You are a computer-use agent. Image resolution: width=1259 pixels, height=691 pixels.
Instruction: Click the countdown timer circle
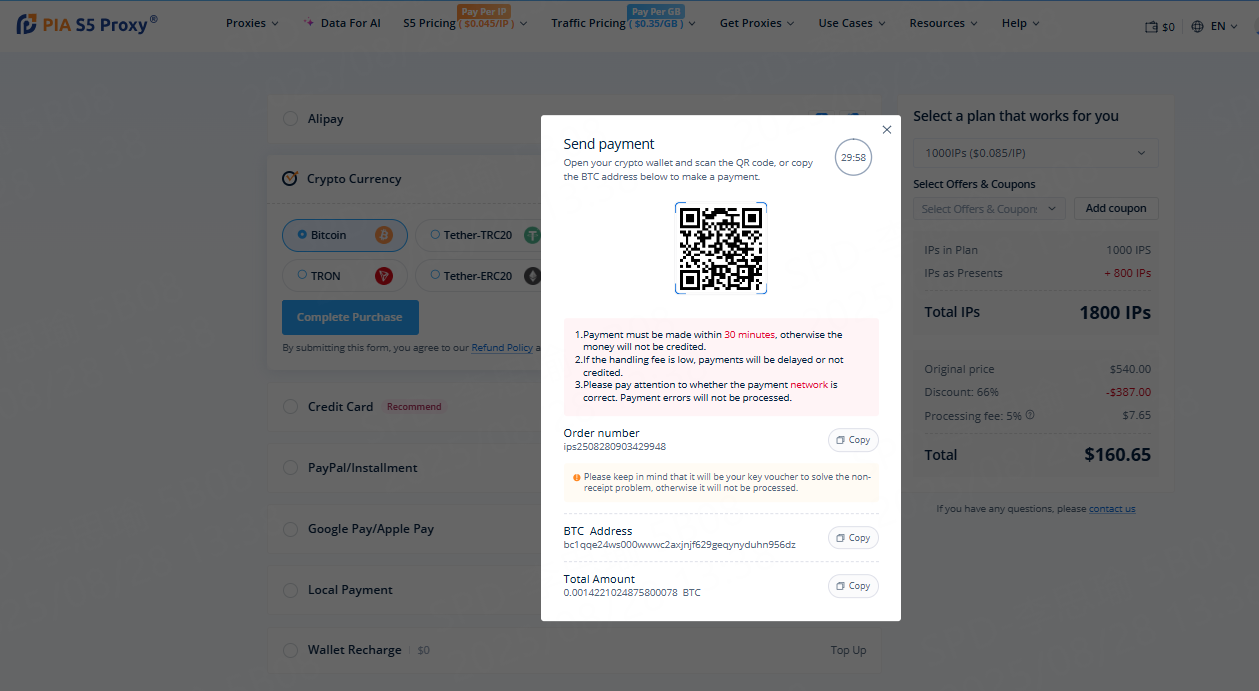pos(853,157)
